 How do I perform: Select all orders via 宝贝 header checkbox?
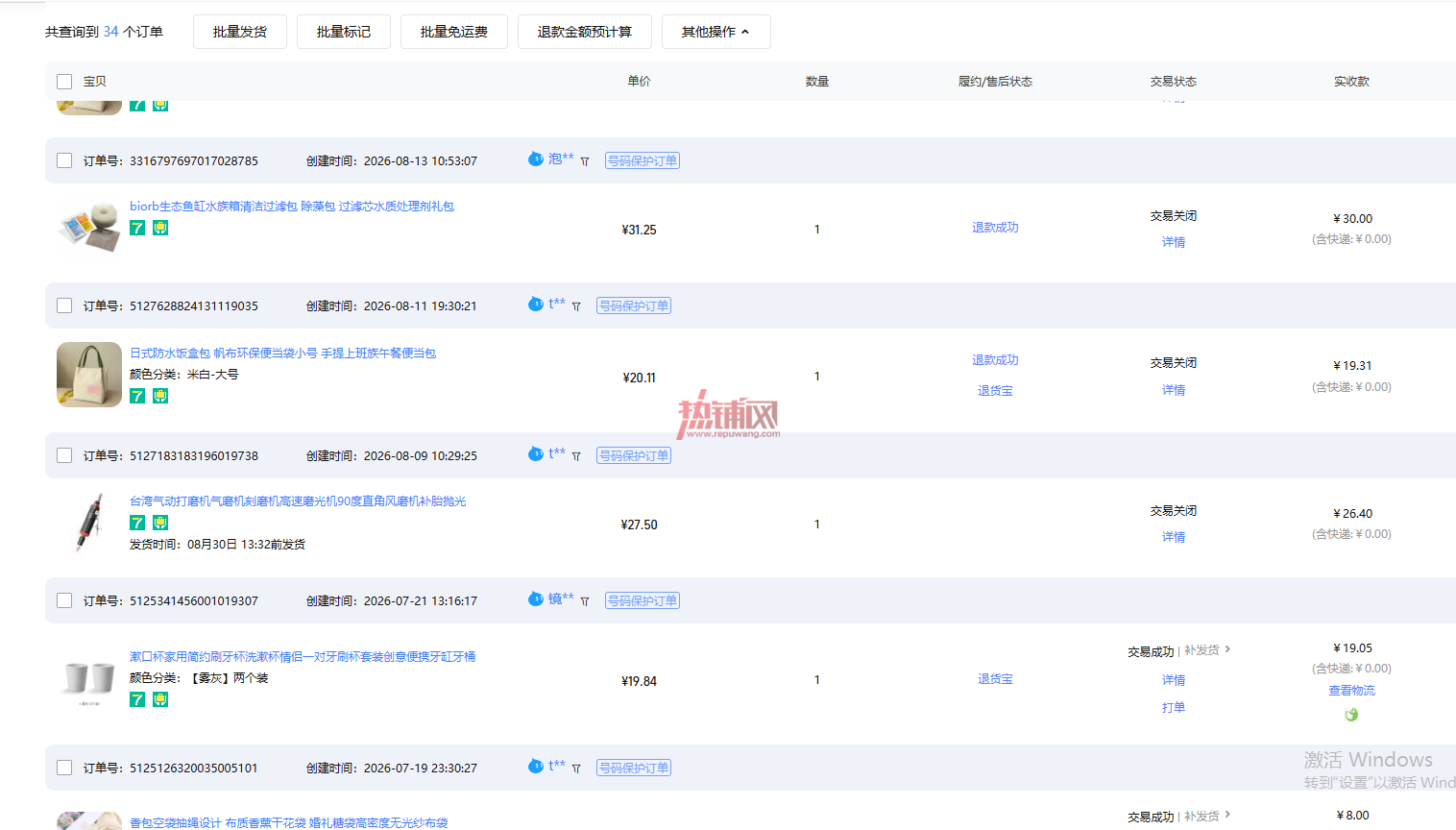(64, 82)
